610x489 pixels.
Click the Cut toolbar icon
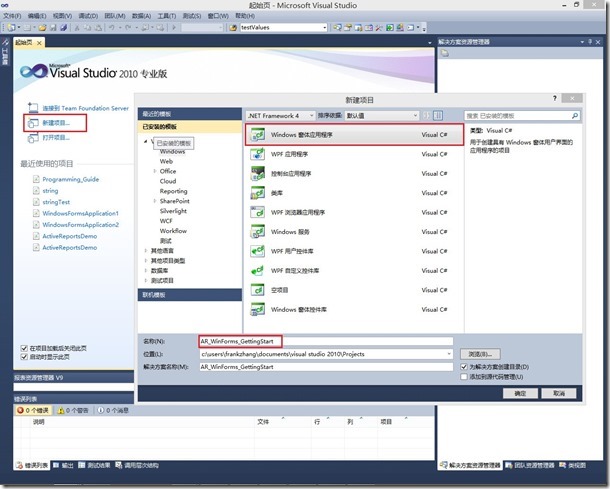coord(77,28)
